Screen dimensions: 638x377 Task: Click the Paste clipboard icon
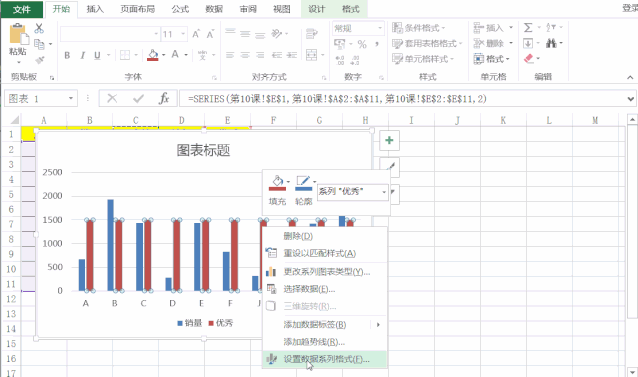pyautogui.click(x=18, y=34)
